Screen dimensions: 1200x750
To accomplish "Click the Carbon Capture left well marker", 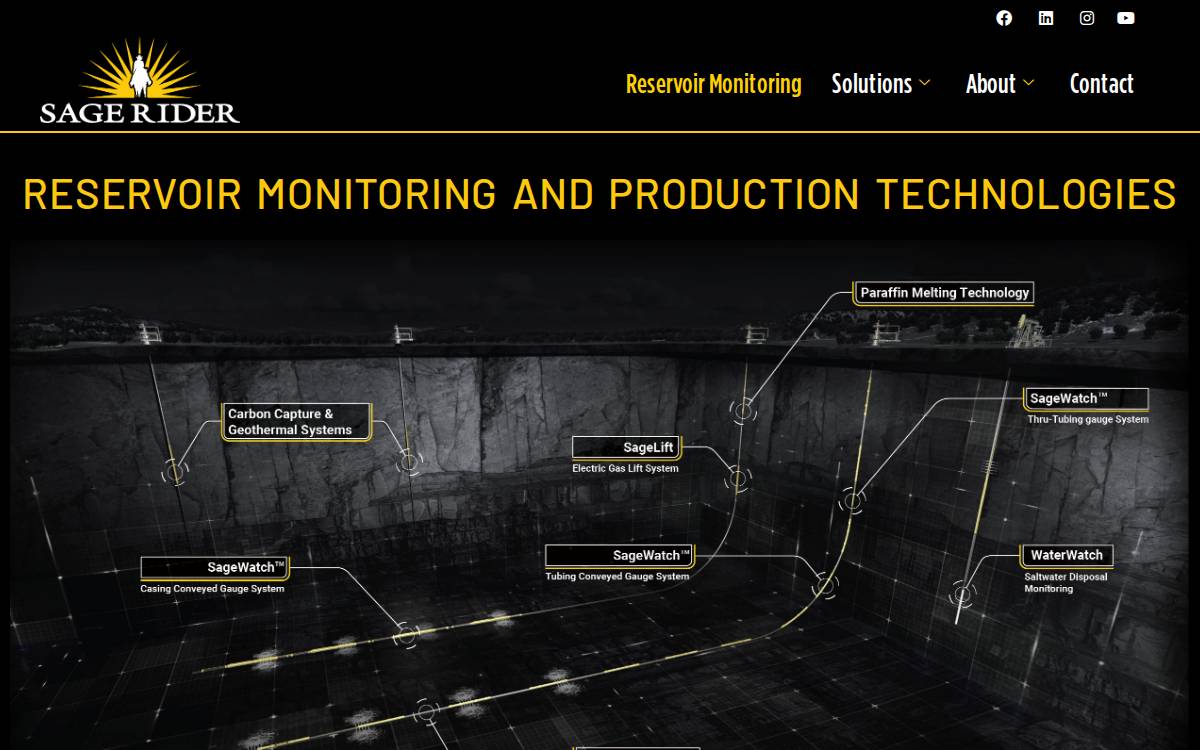I will (x=176, y=470).
